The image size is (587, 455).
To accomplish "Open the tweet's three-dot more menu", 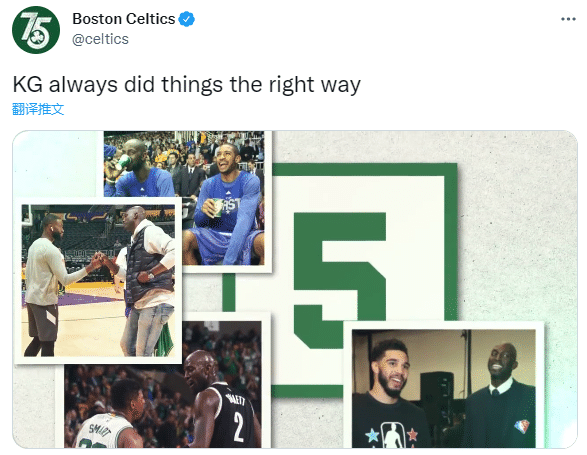I will tap(568, 19).
